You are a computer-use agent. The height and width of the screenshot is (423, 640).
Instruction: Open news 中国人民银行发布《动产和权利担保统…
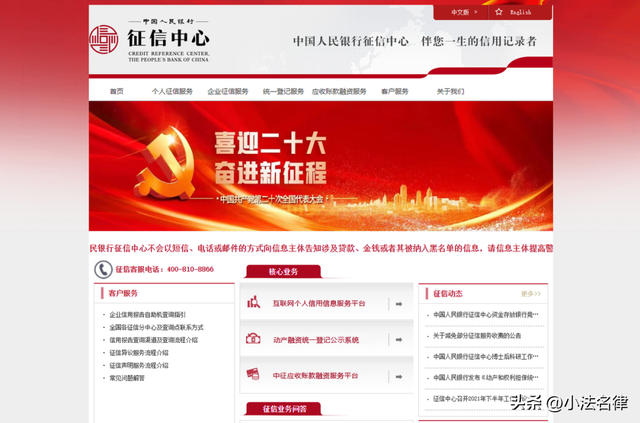486,378
